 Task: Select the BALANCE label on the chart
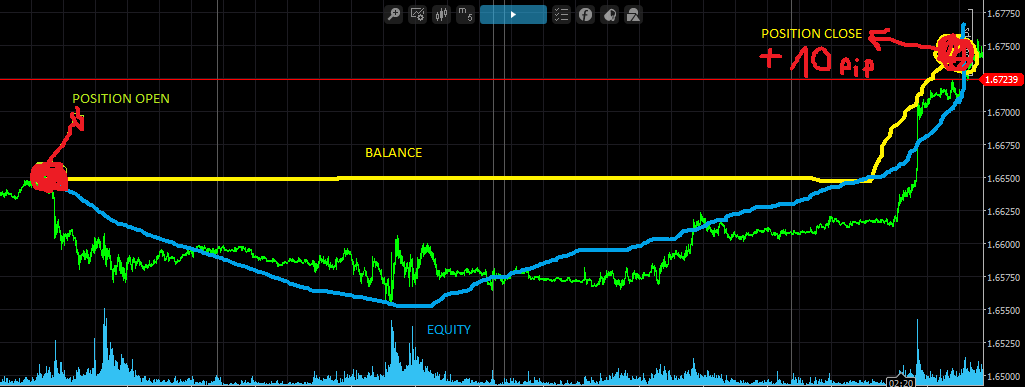tap(394, 153)
